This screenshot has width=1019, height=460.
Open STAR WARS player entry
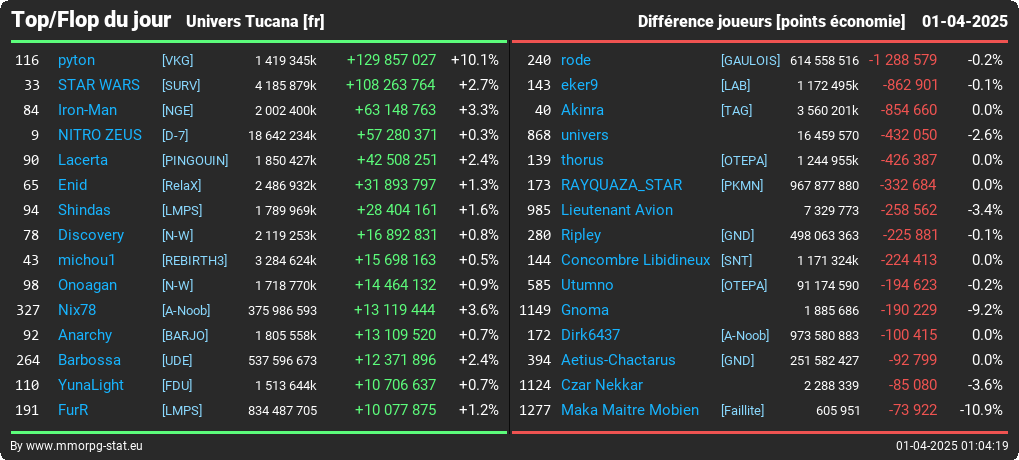tap(99, 85)
